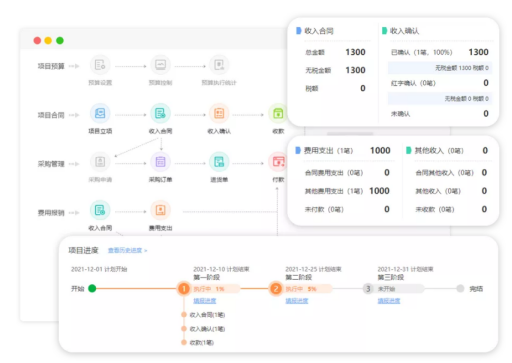Click stage 1 orange circle marker

point(184,289)
